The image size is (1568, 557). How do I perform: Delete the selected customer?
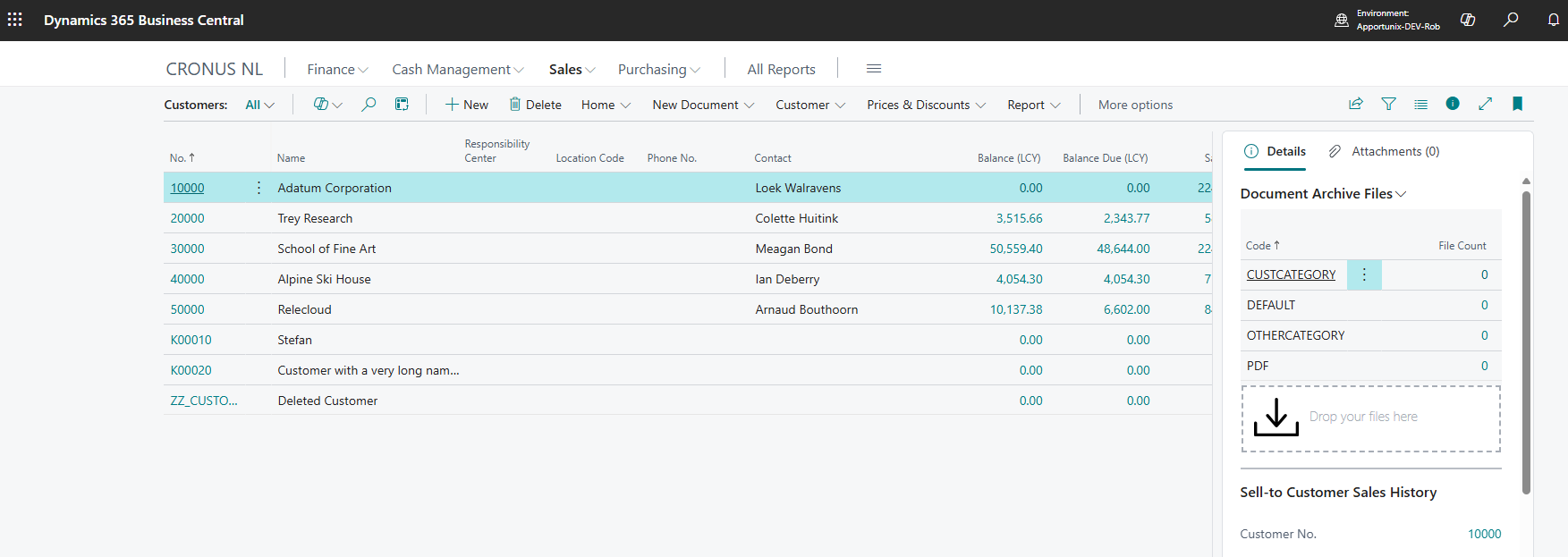click(x=535, y=105)
